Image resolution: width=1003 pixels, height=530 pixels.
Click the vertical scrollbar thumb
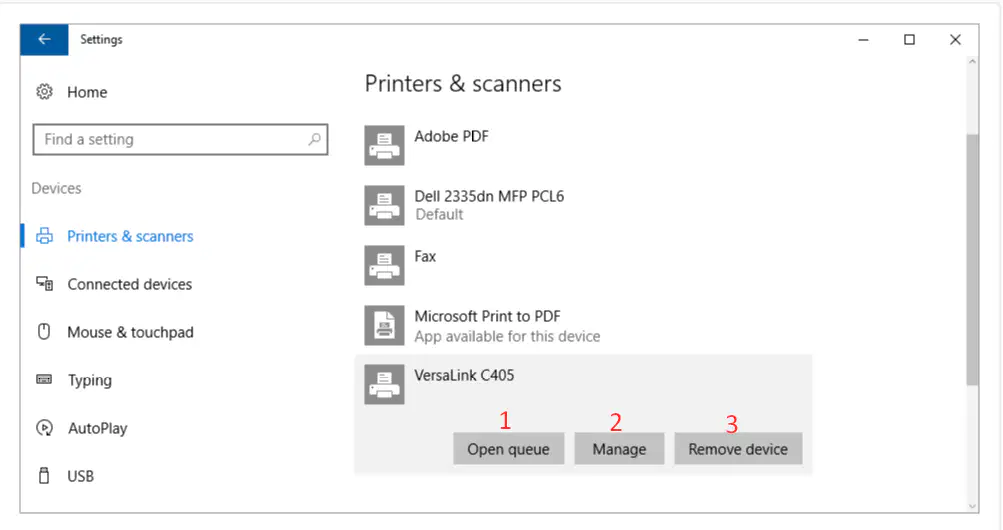click(x=972, y=259)
